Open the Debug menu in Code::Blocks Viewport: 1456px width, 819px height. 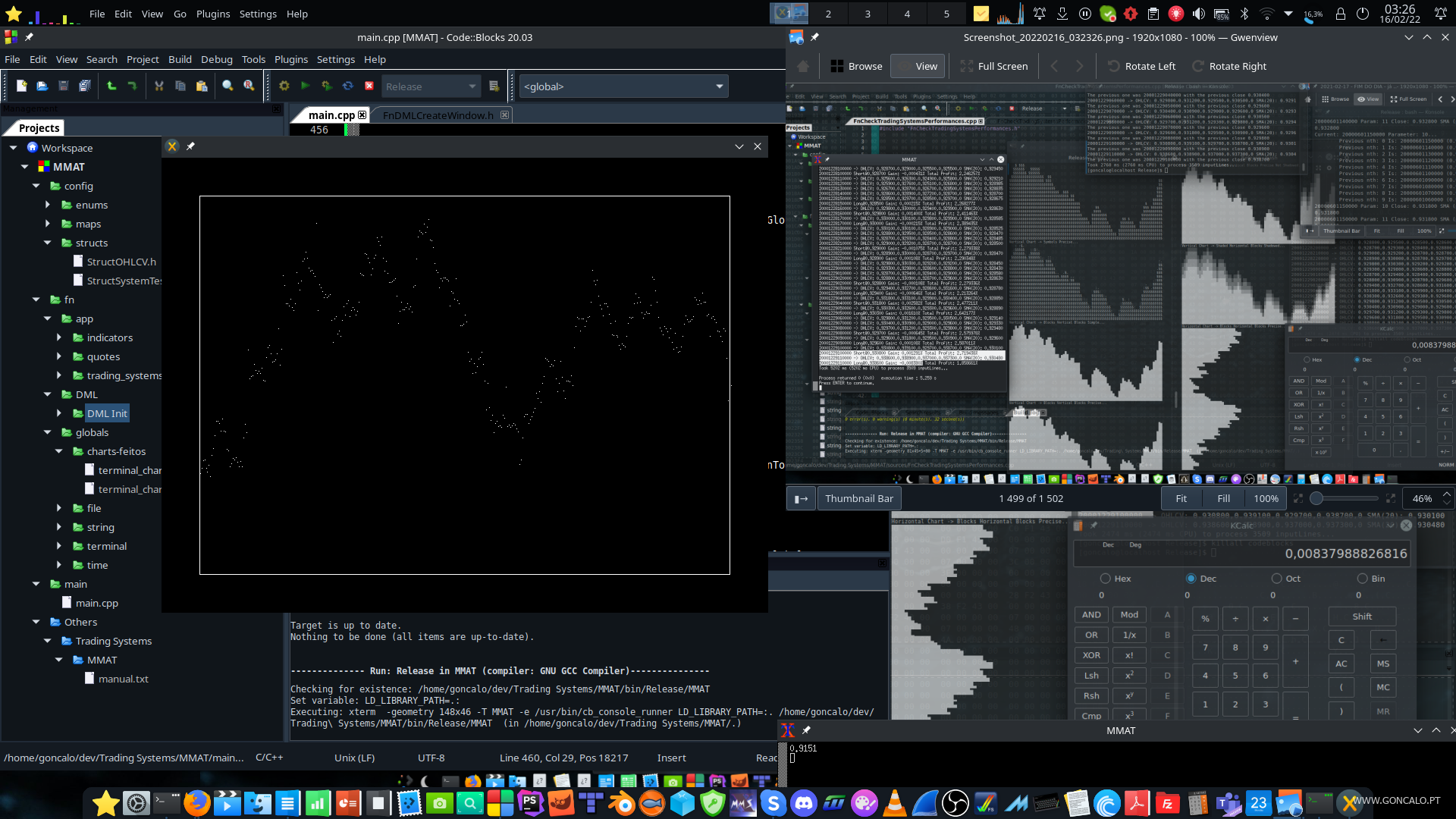(x=216, y=59)
